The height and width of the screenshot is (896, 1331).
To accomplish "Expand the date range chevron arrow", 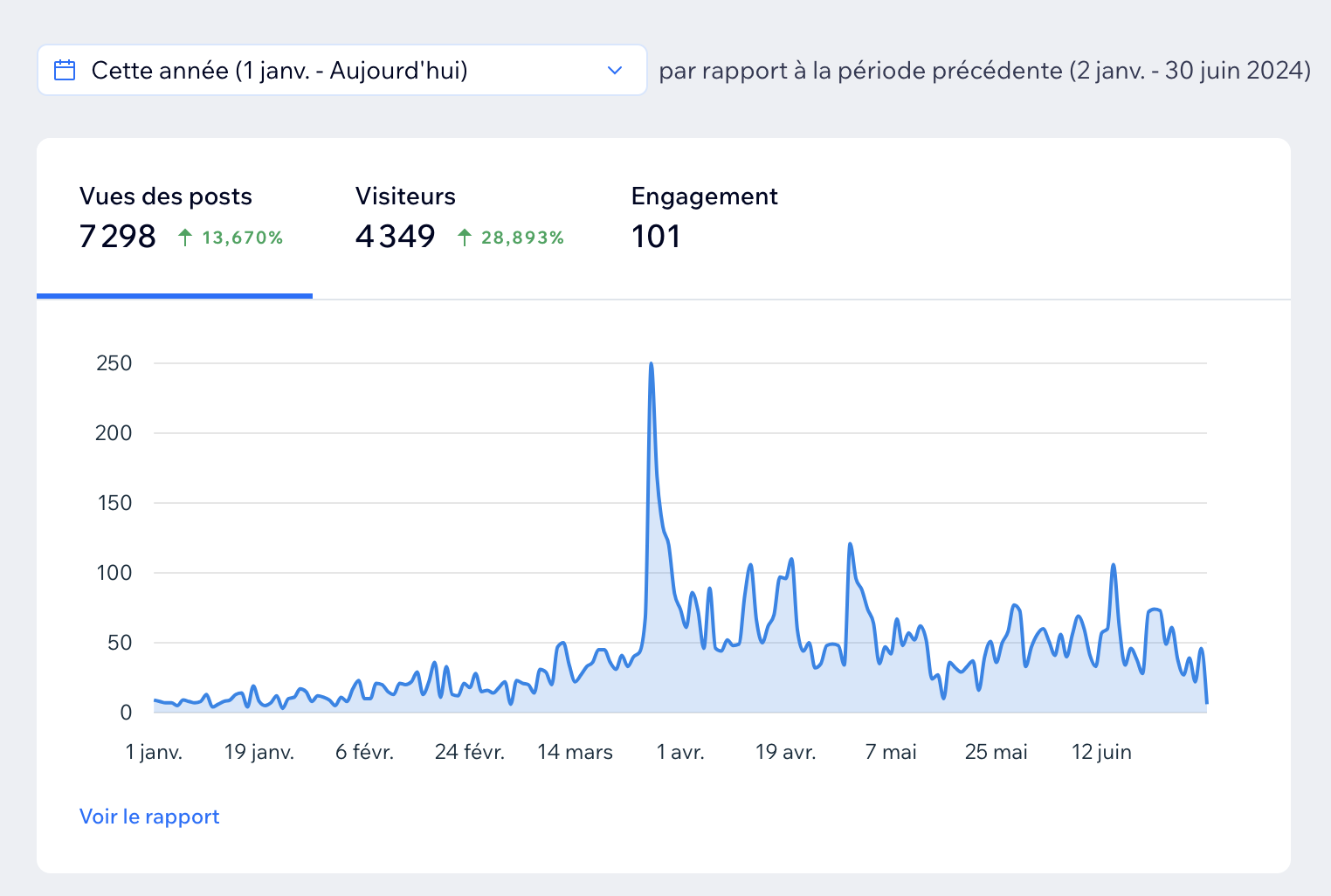I will (615, 70).
